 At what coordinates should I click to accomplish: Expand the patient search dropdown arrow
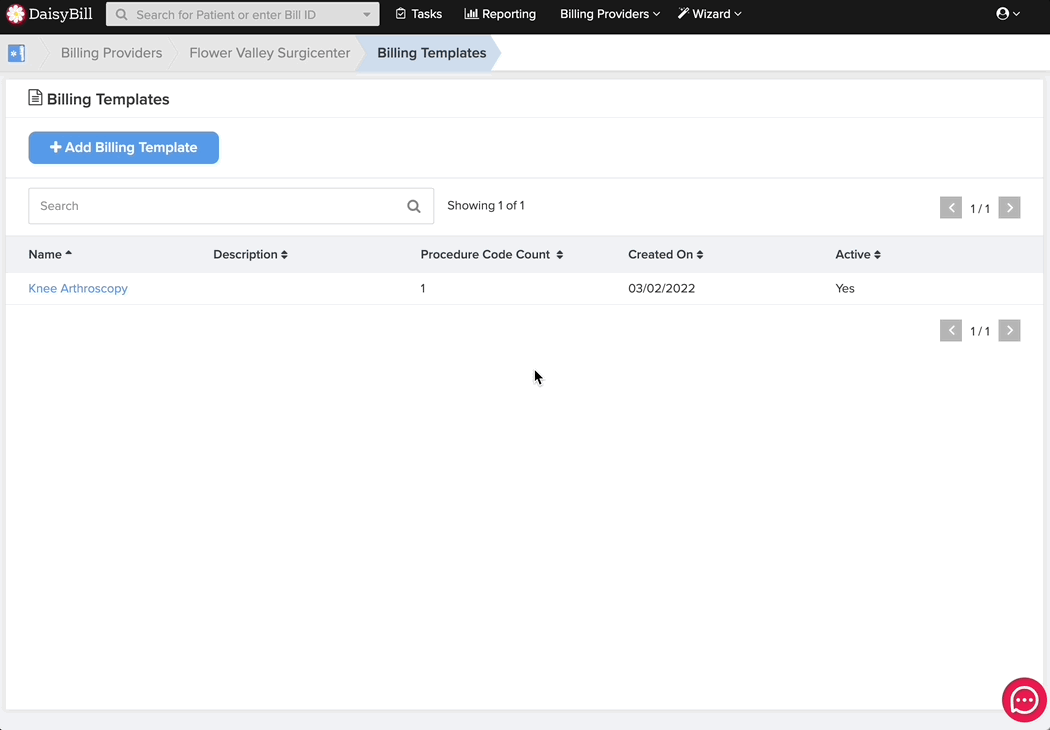coord(366,14)
